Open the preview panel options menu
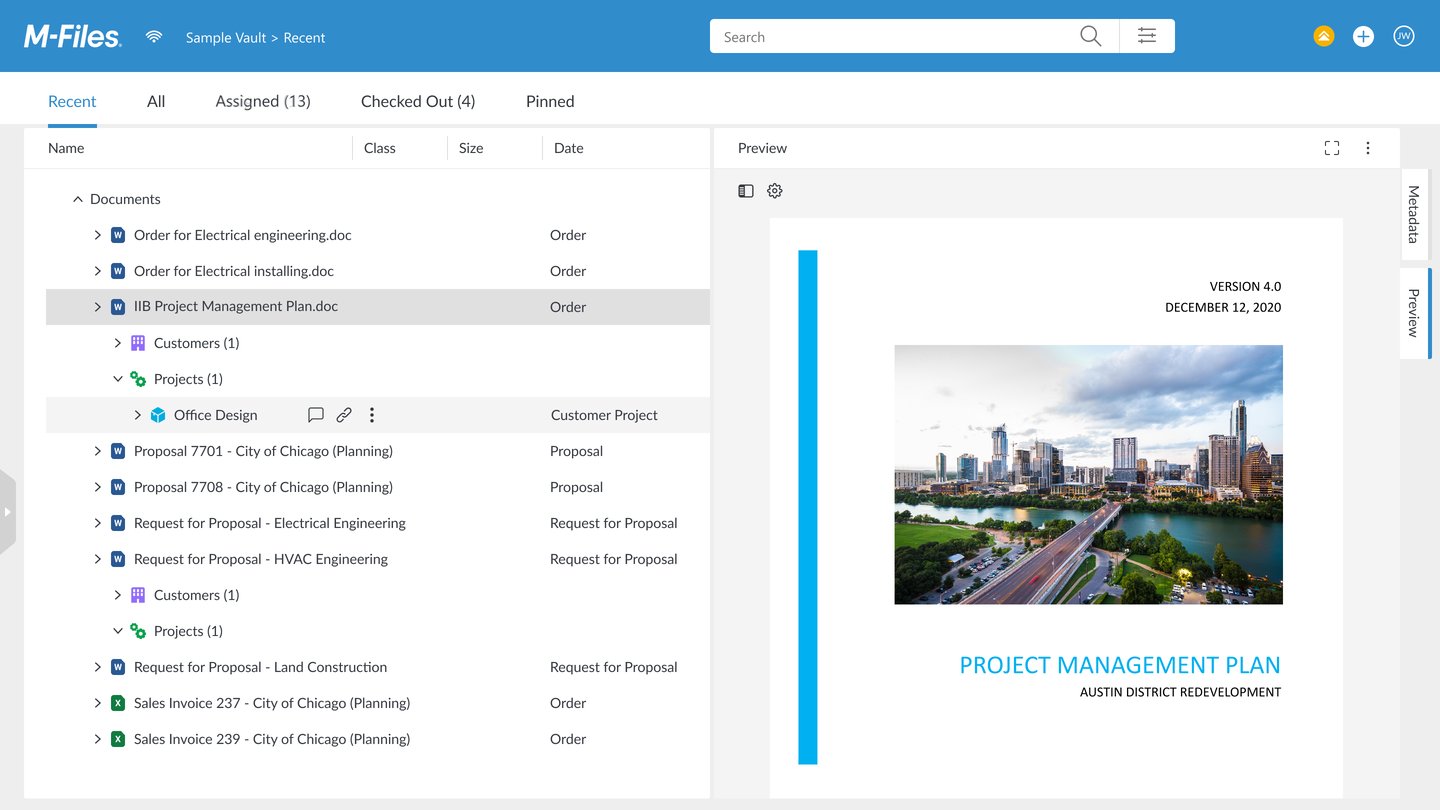1440x810 pixels. click(x=1368, y=147)
